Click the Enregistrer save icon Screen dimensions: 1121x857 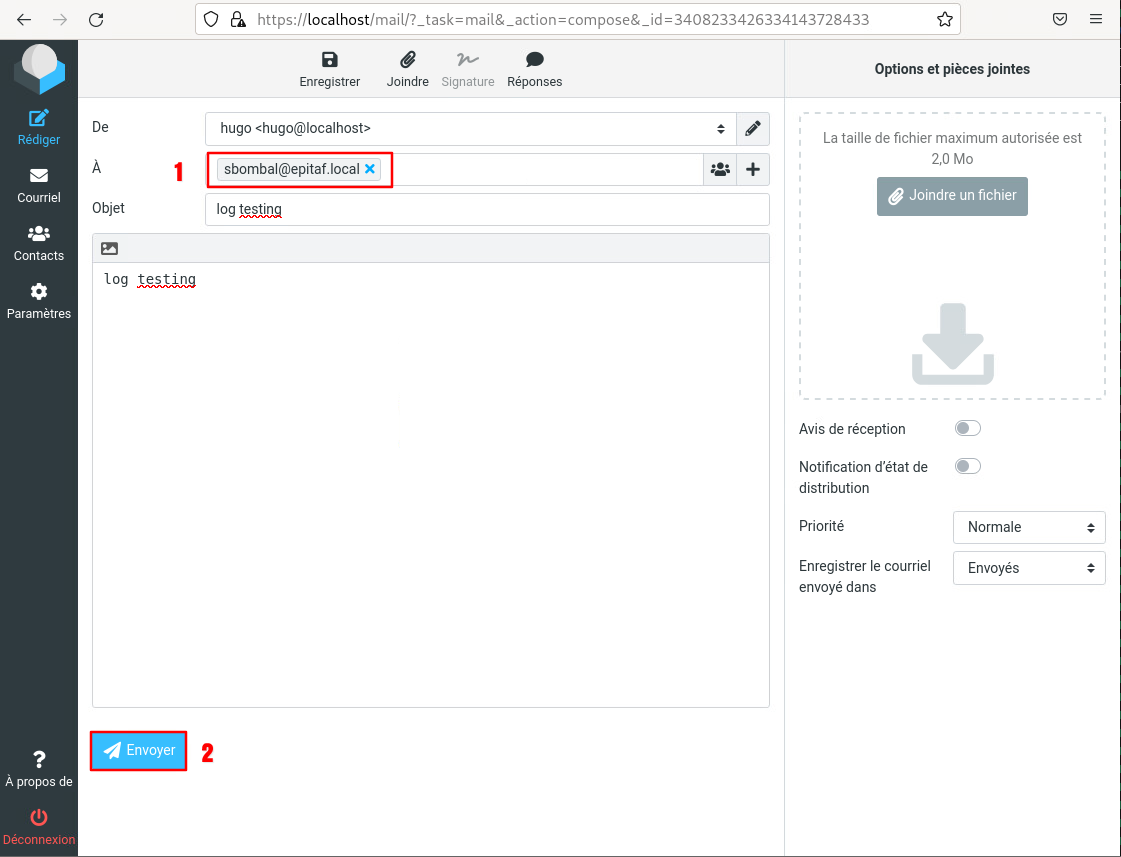(329, 61)
